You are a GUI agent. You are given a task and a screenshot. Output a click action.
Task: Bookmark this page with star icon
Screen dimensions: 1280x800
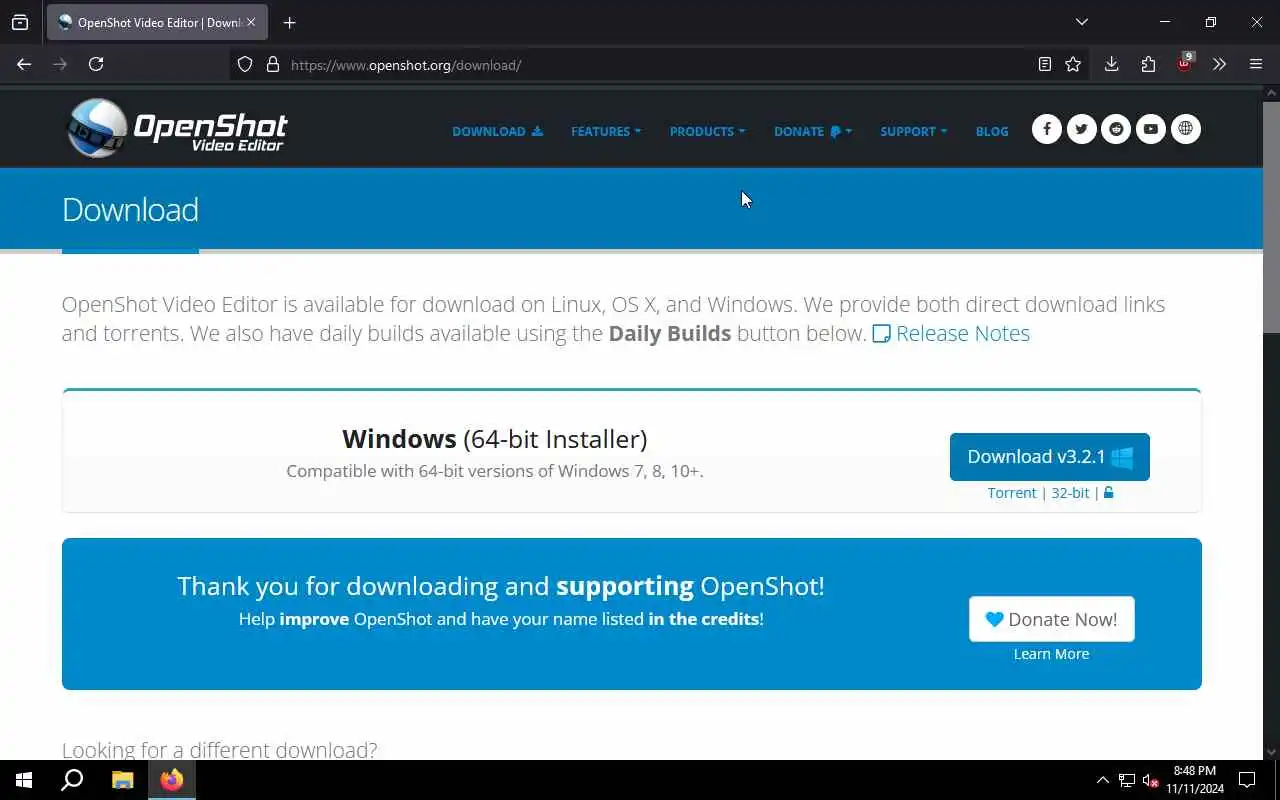coord(1073,64)
